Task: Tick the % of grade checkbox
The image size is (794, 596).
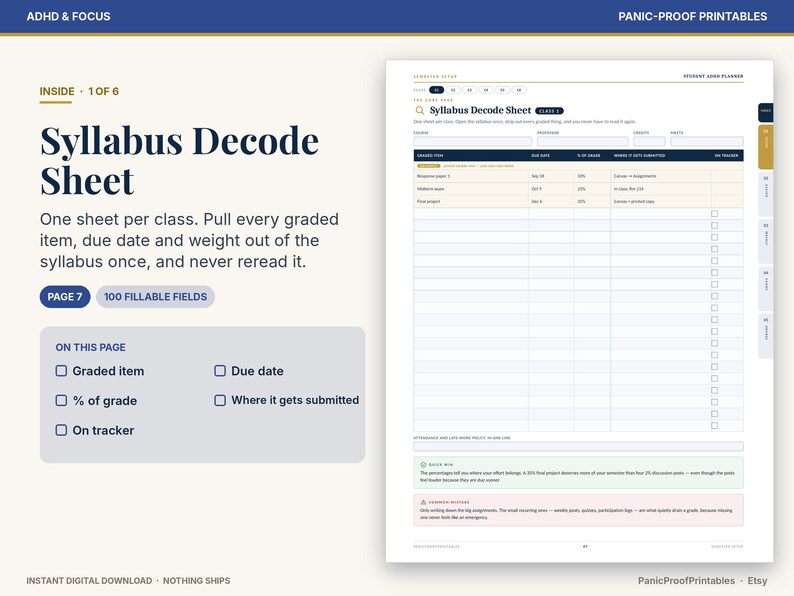Action: click(61, 401)
